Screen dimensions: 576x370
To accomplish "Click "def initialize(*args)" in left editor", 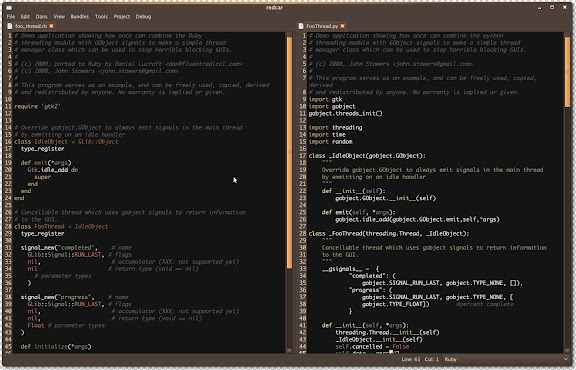I will pos(56,346).
